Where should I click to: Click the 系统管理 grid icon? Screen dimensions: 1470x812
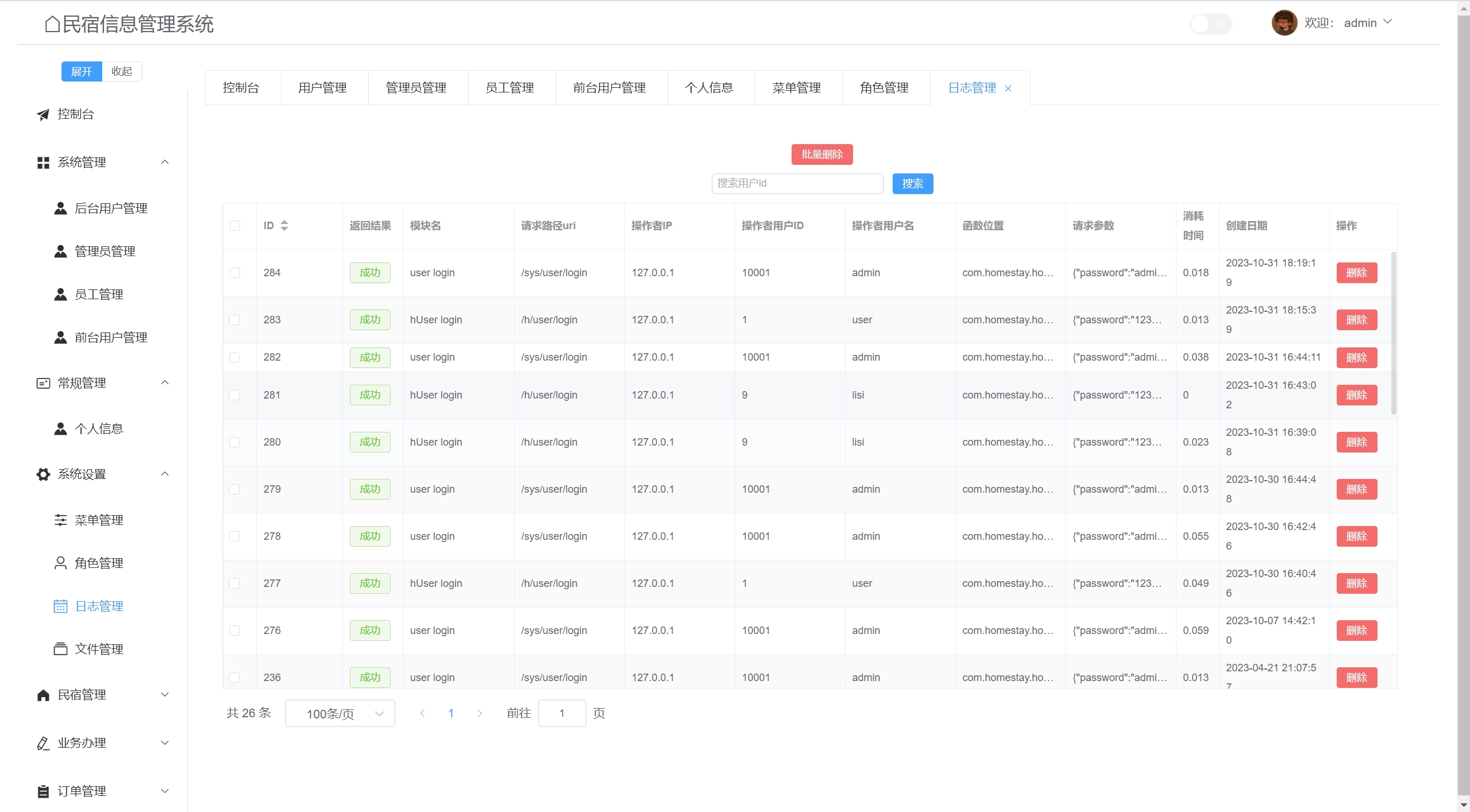[x=43, y=163]
